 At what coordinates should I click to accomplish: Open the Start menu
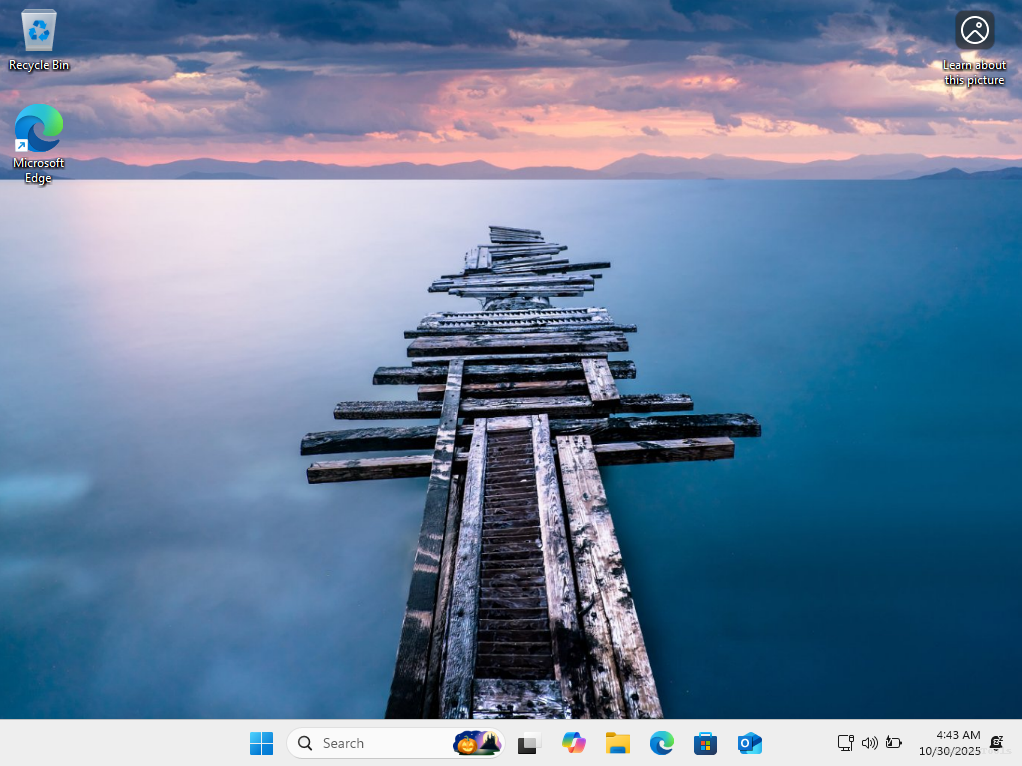[x=261, y=743]
